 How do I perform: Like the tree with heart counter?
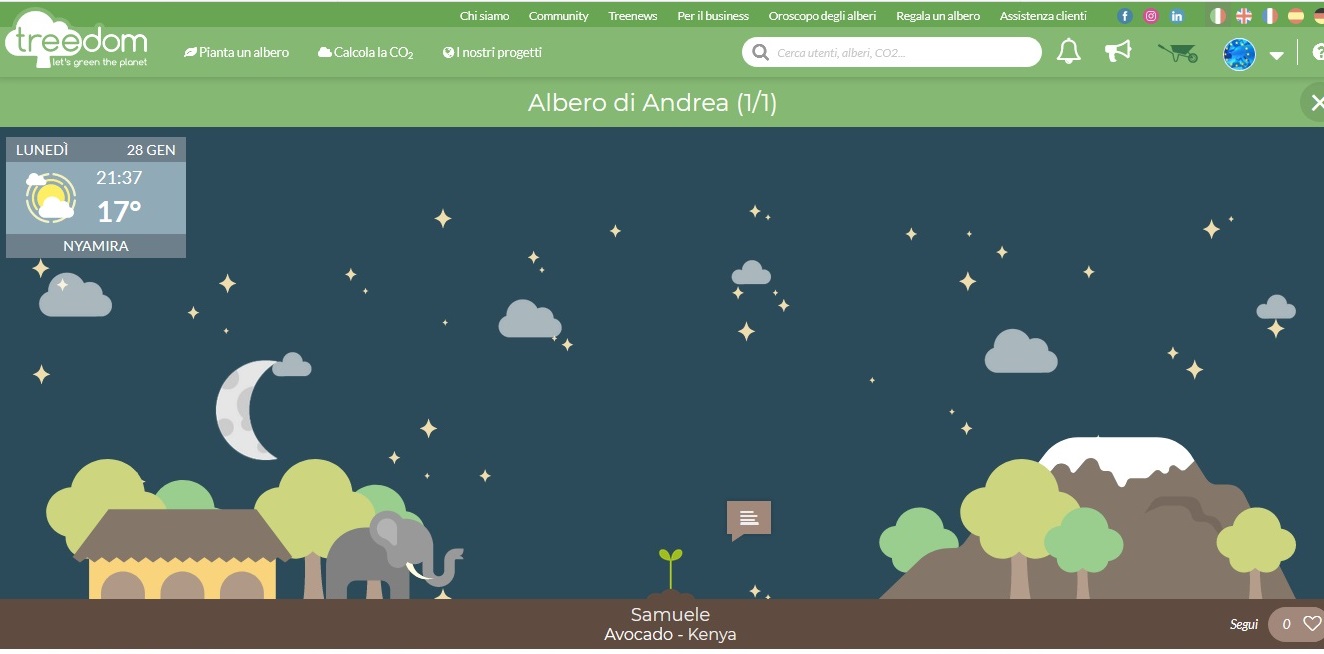(1297, 624)
